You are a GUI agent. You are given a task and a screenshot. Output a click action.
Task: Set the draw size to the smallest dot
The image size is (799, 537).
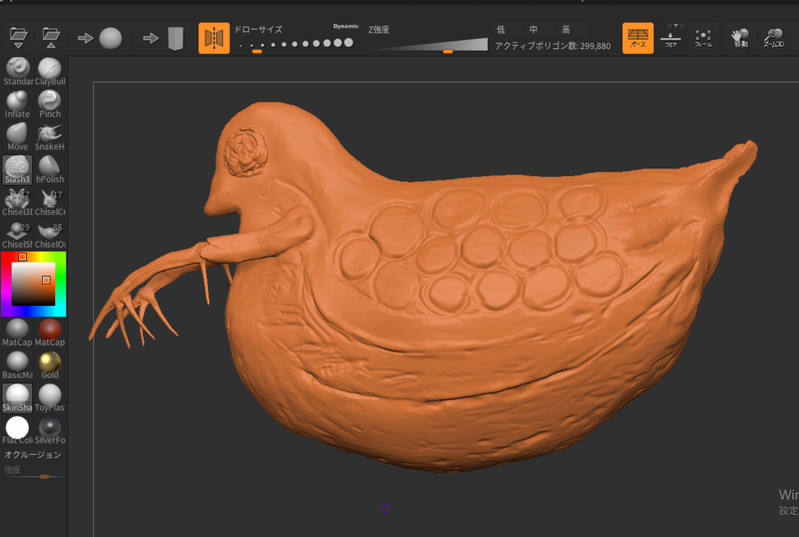pos(241,45)
